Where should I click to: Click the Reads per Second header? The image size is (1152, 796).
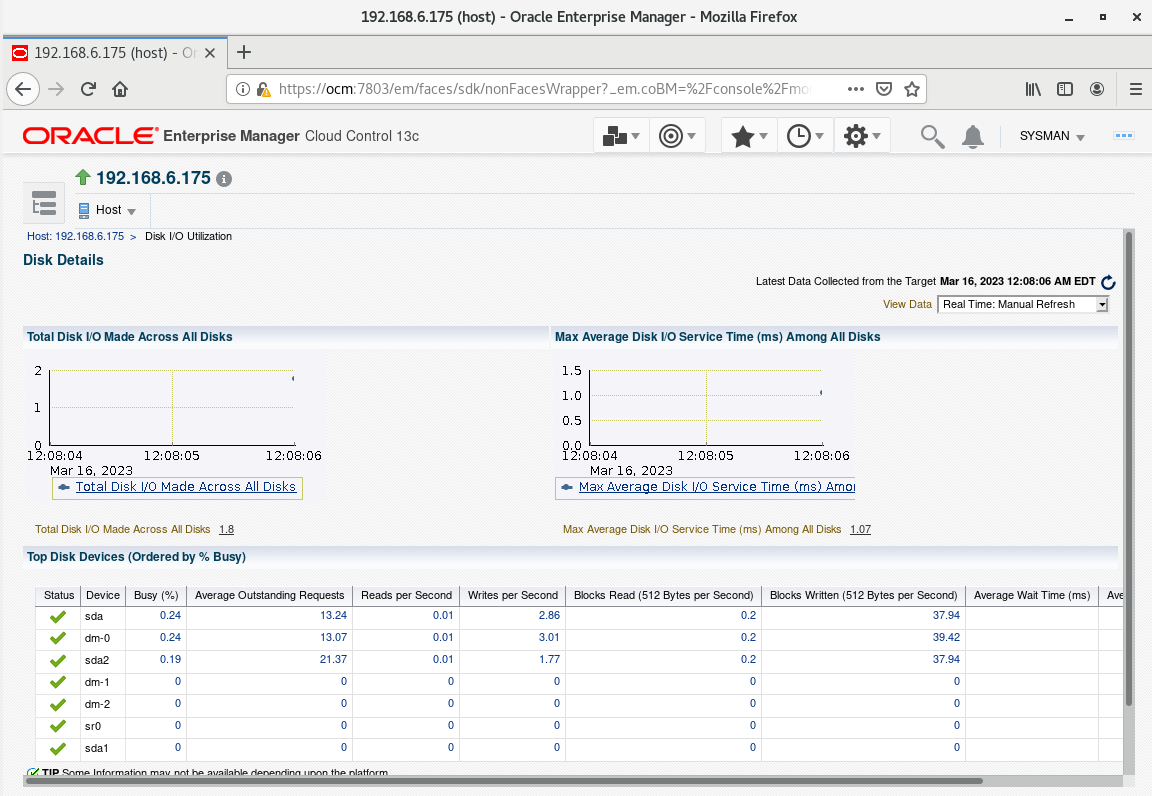coord(406,595)
